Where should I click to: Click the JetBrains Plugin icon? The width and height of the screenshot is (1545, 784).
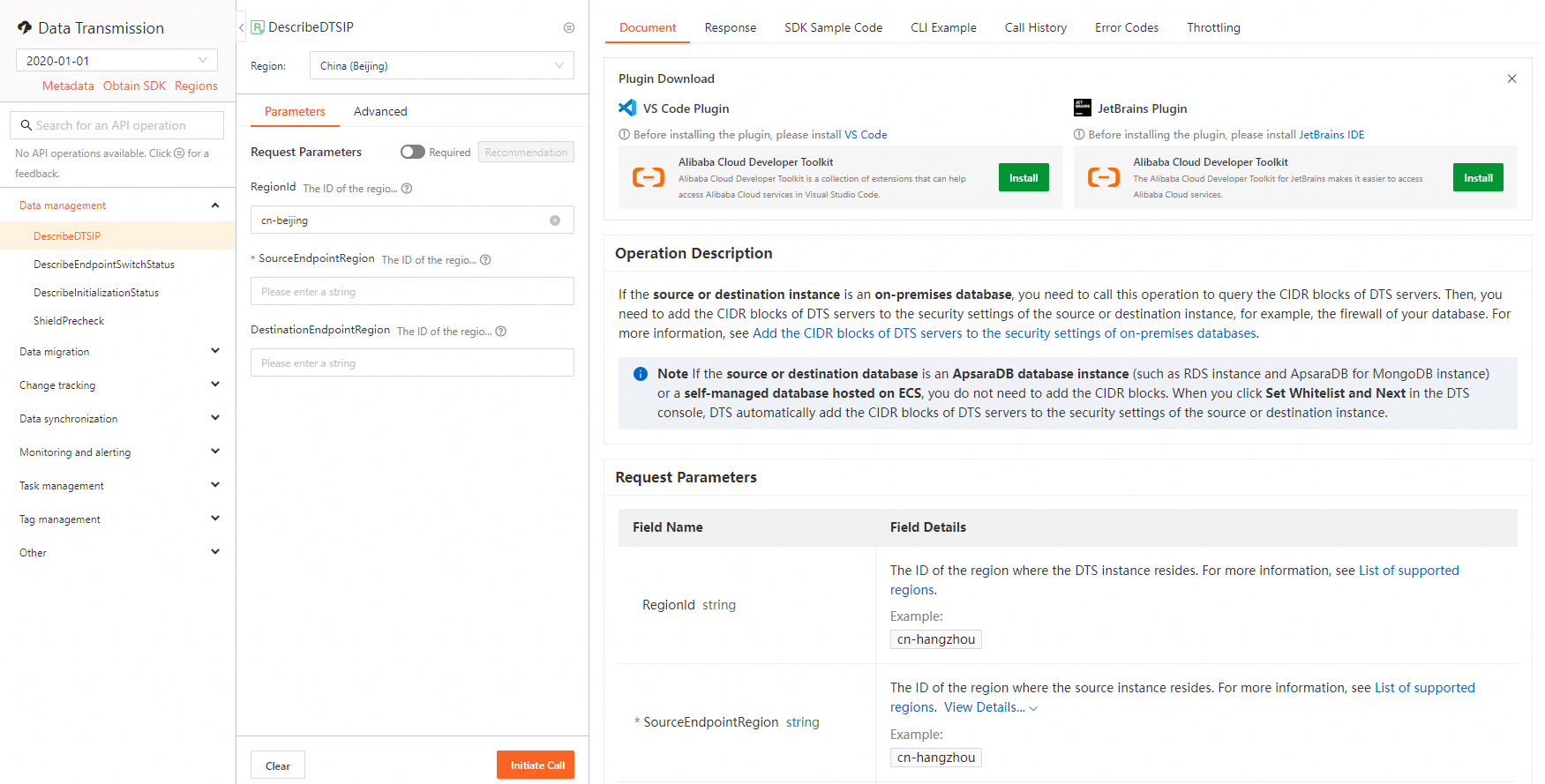click(x=1083, y=108)
